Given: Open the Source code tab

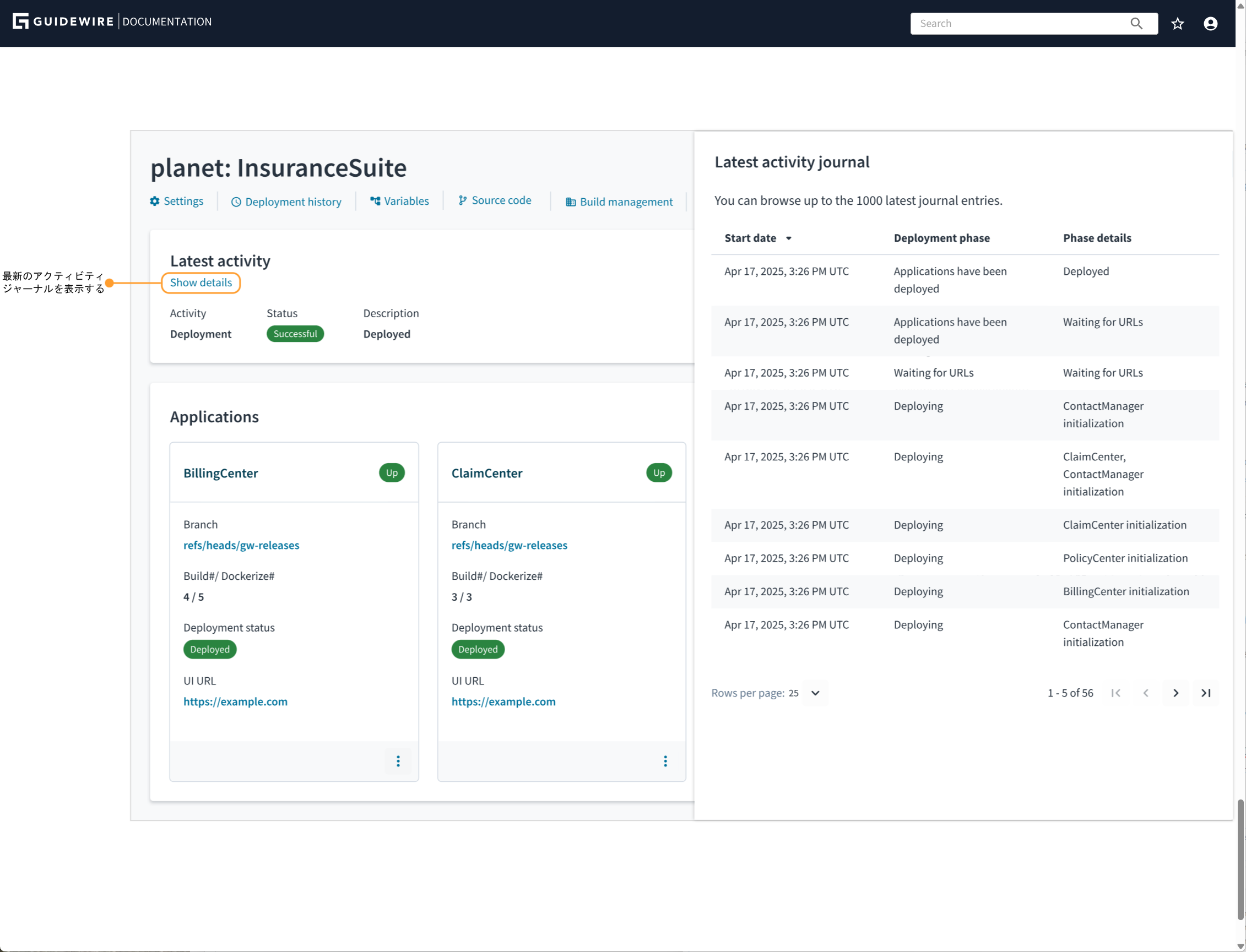Looking at the screenshot, I should (495, 200).
